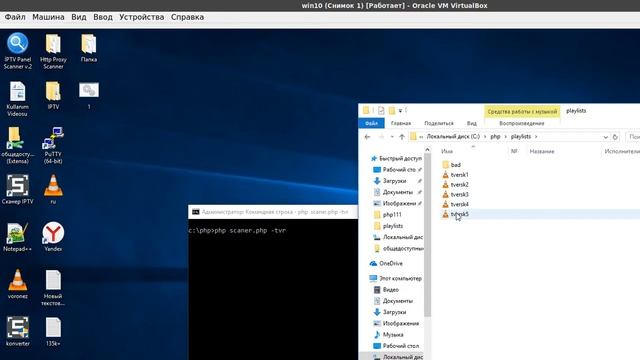
Task: Sort by № column header
Action: coord(514,151)
